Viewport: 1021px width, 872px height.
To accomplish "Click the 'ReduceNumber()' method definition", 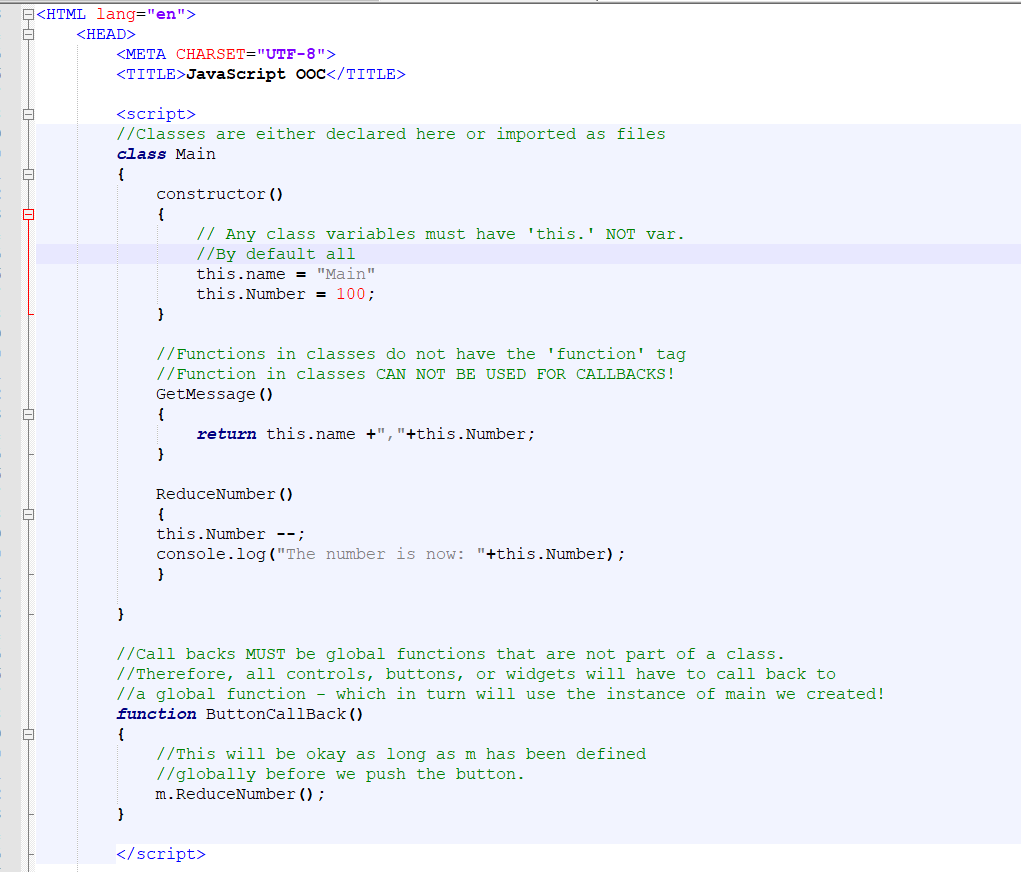I will tap(224, 494).
